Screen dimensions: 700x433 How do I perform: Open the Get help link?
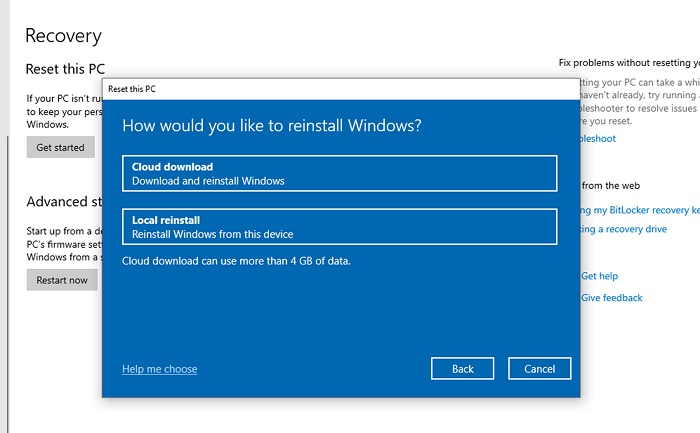(x=600, y=276)
